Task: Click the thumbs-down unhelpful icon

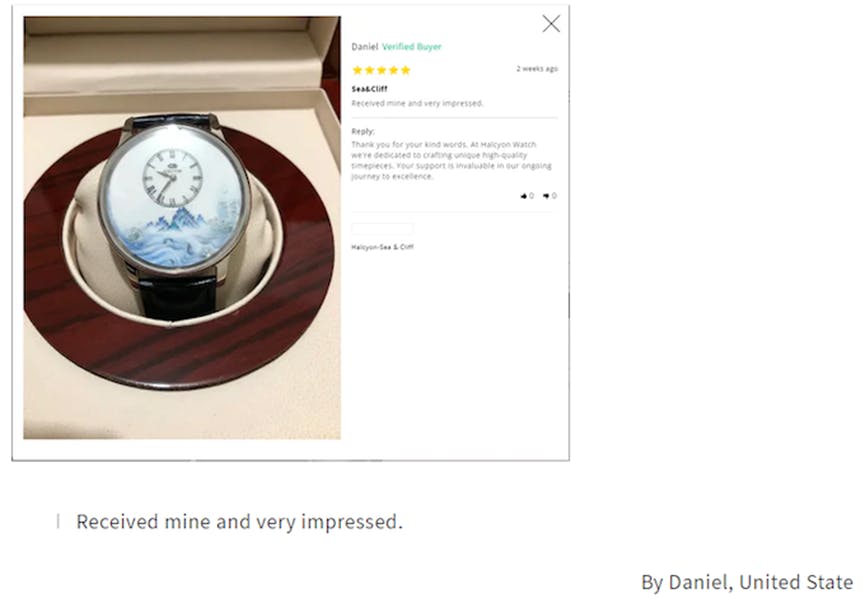Action: tap(546, 196)
